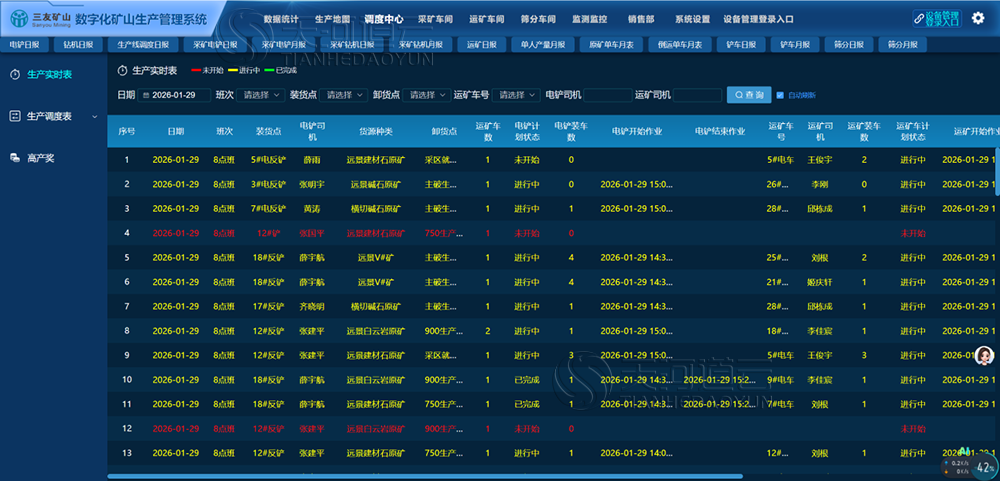Click the 黄涛 driver cell in row 3
The image size is (1000, 481).
(312, 209)
